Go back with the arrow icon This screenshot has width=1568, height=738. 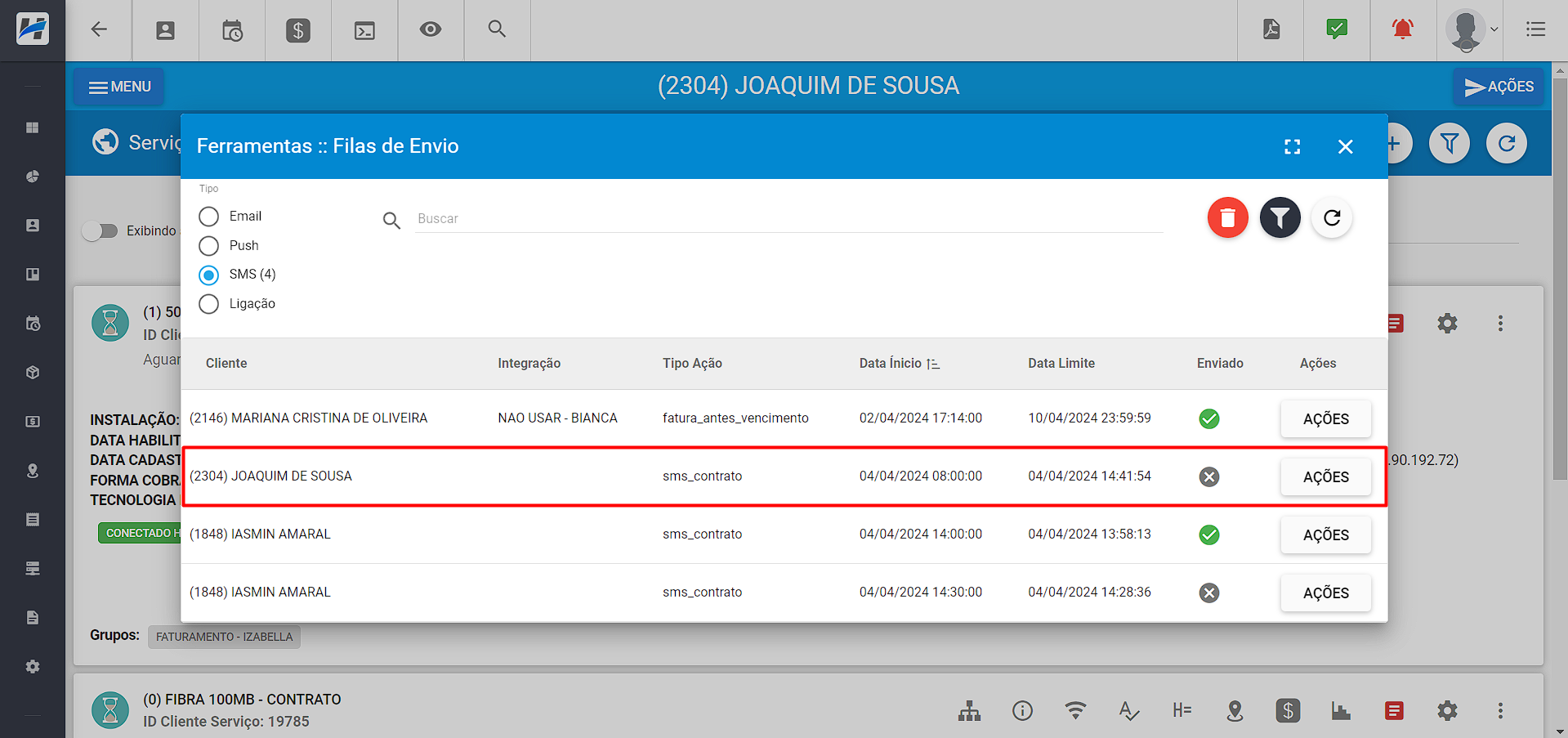[99, 29]
